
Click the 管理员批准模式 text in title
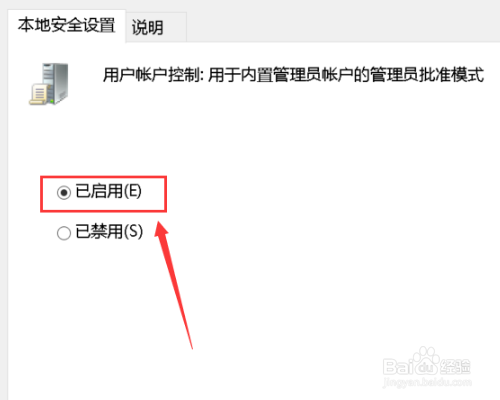point(427,75)
